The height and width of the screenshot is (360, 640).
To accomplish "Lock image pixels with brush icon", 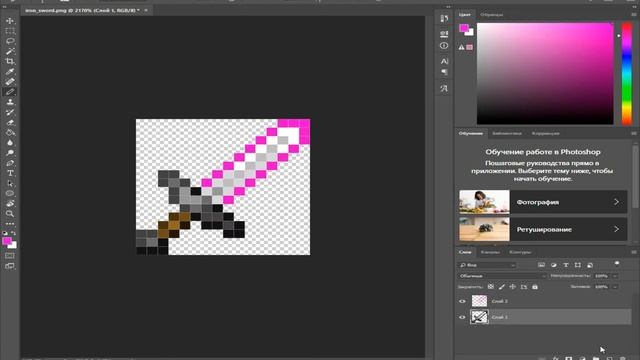I will pos(502,287).
